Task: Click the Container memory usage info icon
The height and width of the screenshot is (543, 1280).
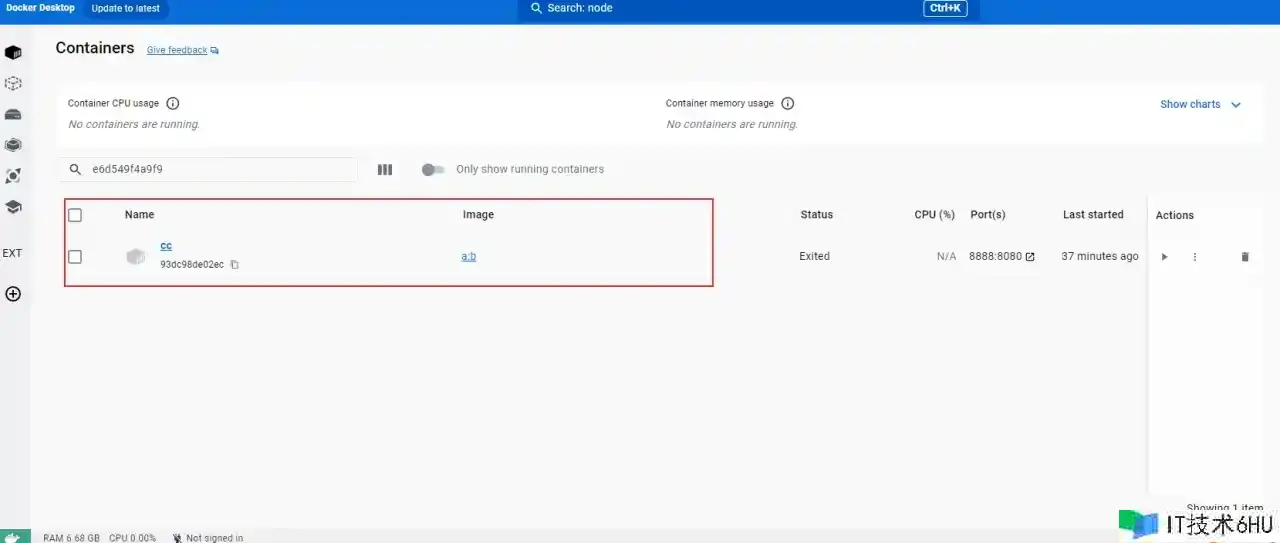Action: point(787,104)
